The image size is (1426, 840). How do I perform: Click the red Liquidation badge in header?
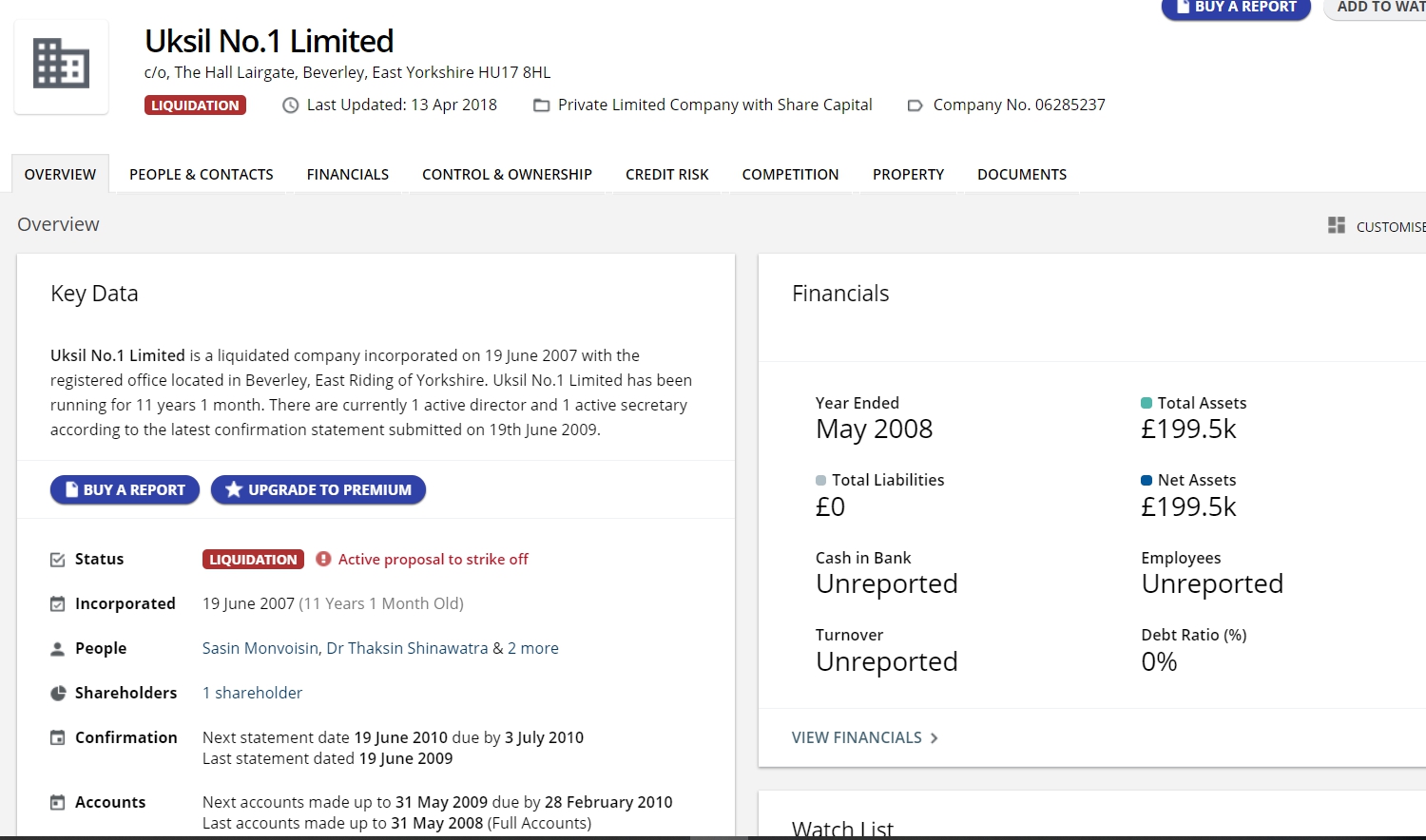195,105
